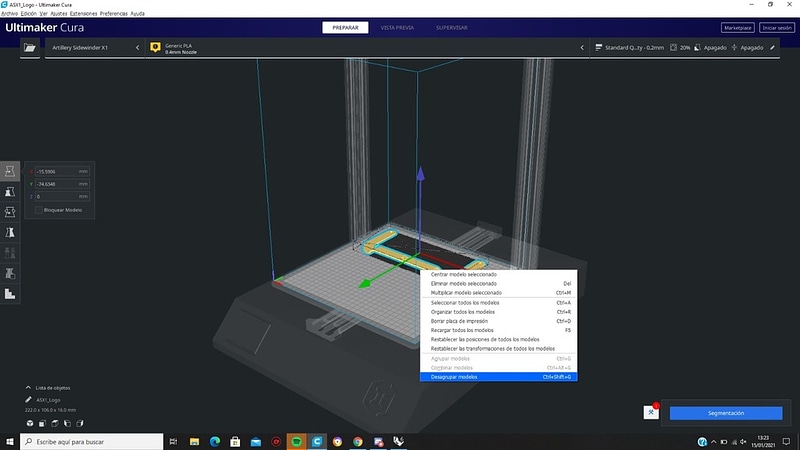Switch to the SUPERVISAR tab
Image resolution: width=800 pixels, height=450 pixels.
452,28
